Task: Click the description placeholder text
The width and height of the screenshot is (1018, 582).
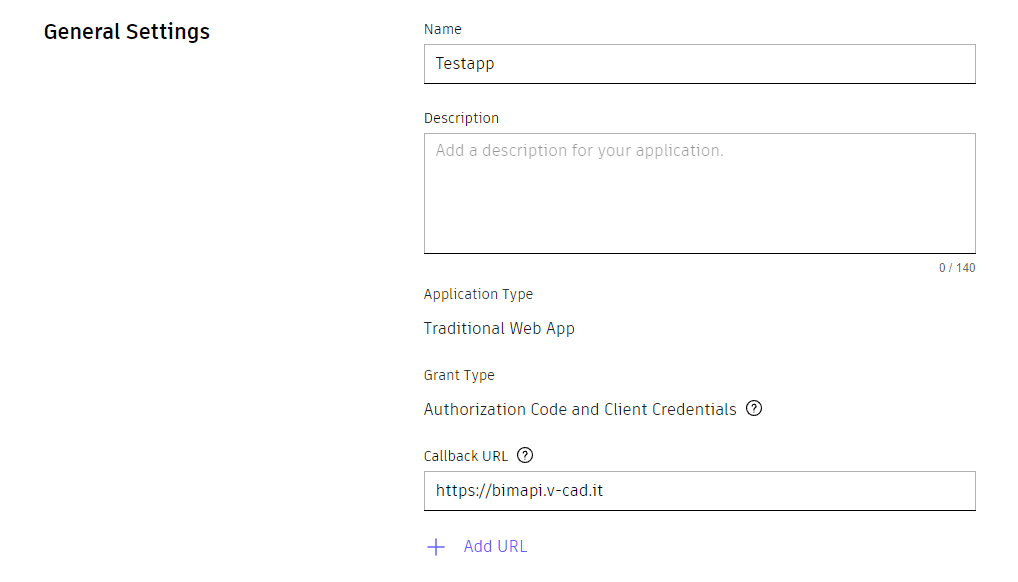Action: 579,151
